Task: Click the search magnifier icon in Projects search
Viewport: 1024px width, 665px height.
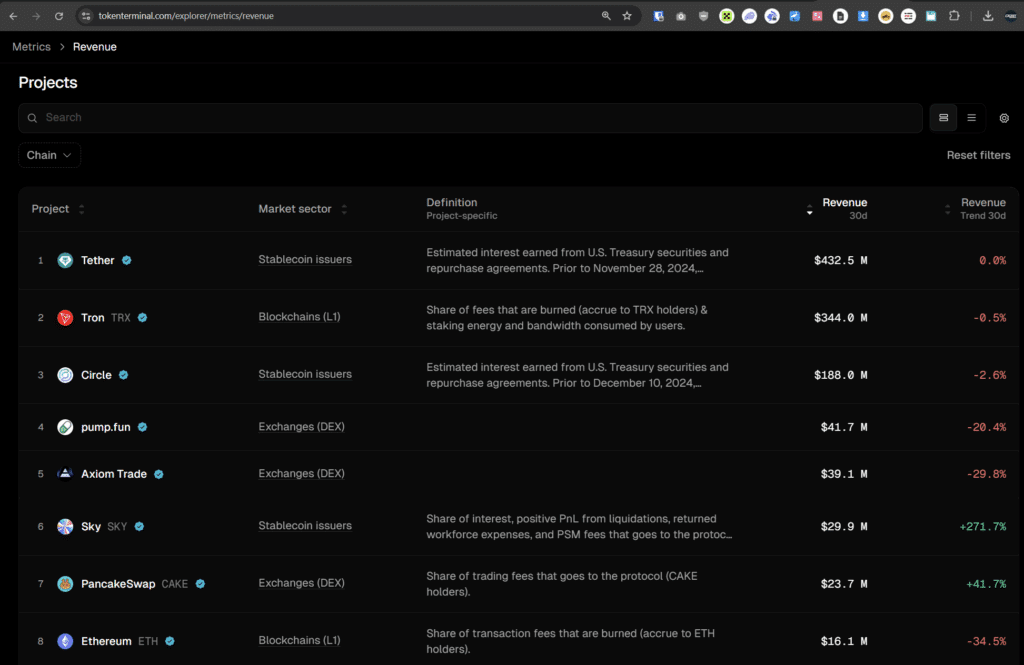Action: 32,118
